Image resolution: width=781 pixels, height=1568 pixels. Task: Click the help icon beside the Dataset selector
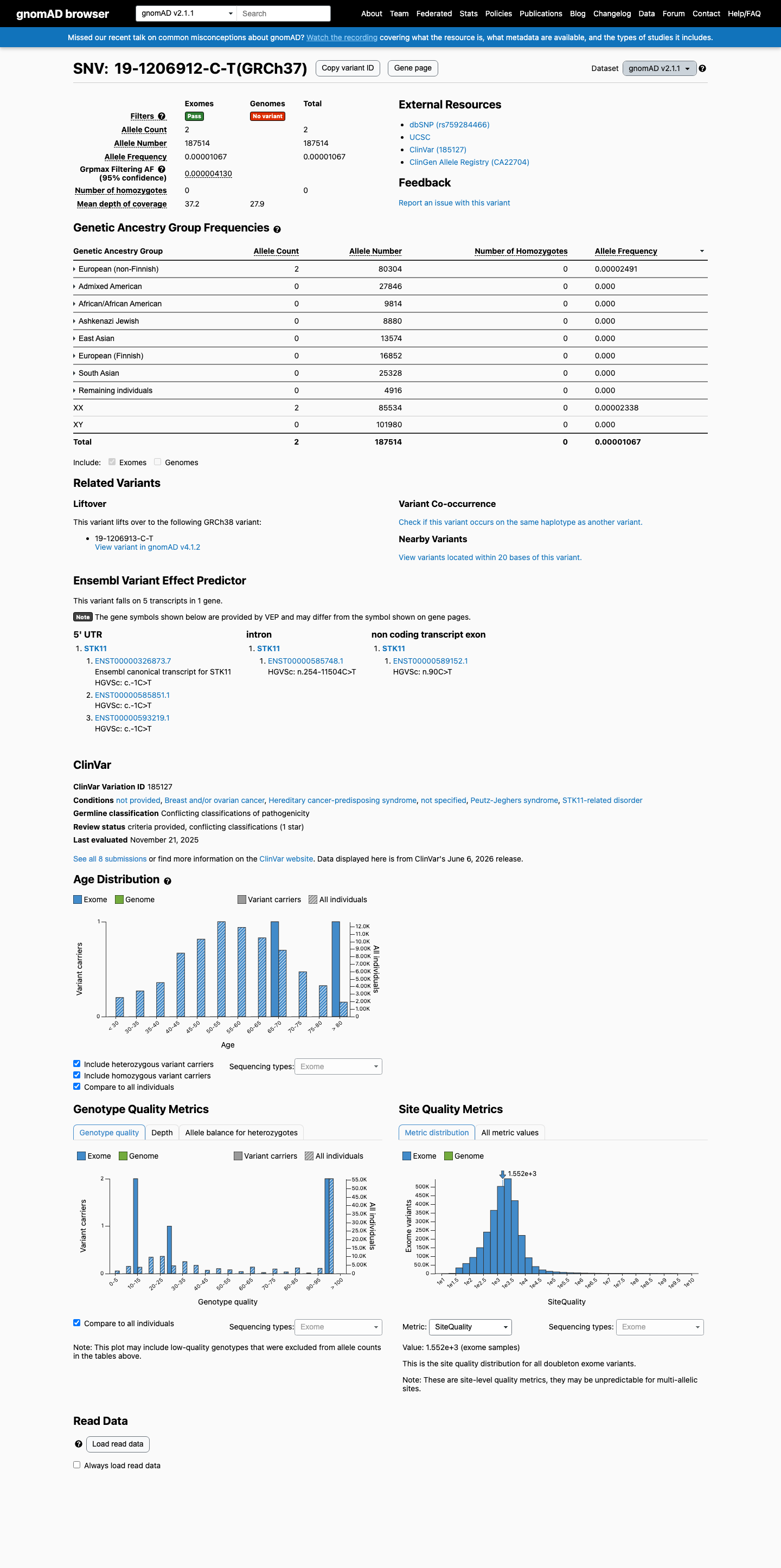click(702, 69)
